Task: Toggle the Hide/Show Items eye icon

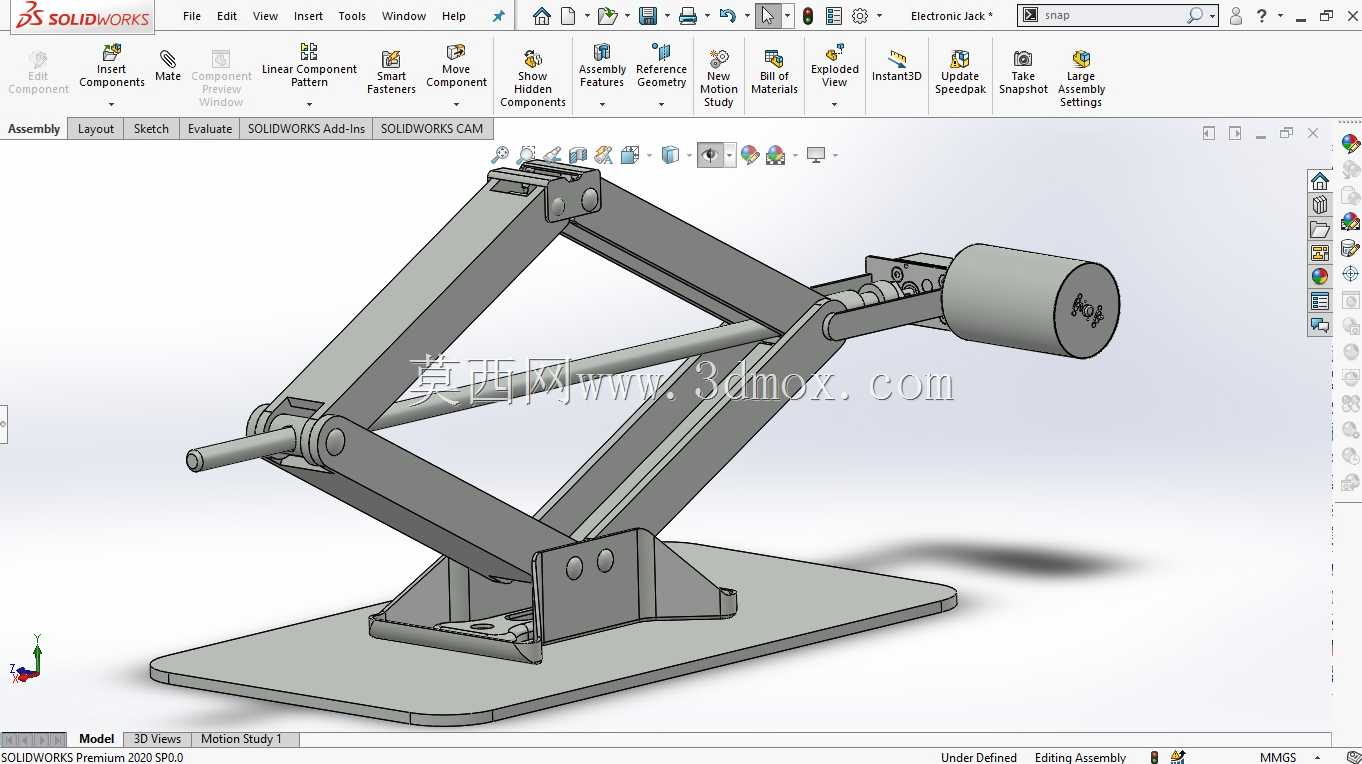Action: coord(710,155)
